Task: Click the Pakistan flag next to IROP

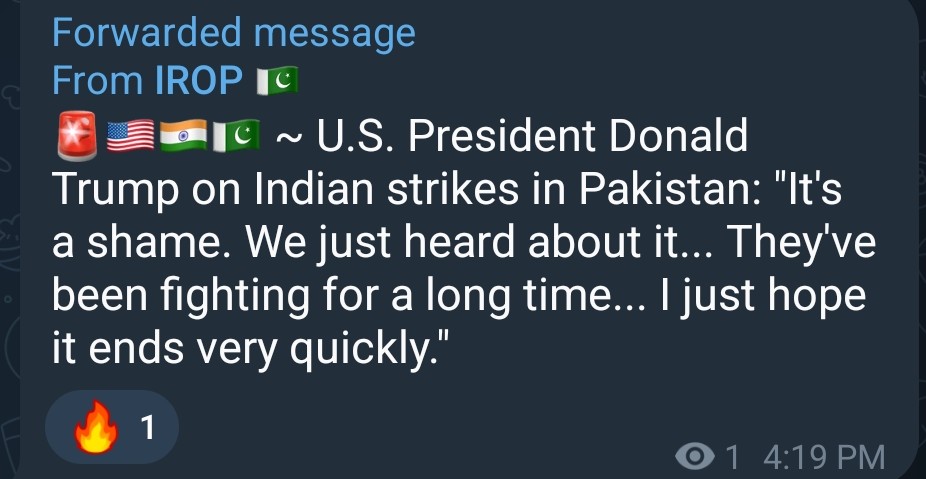Action: pyautogui.click(x=278, y=80)
